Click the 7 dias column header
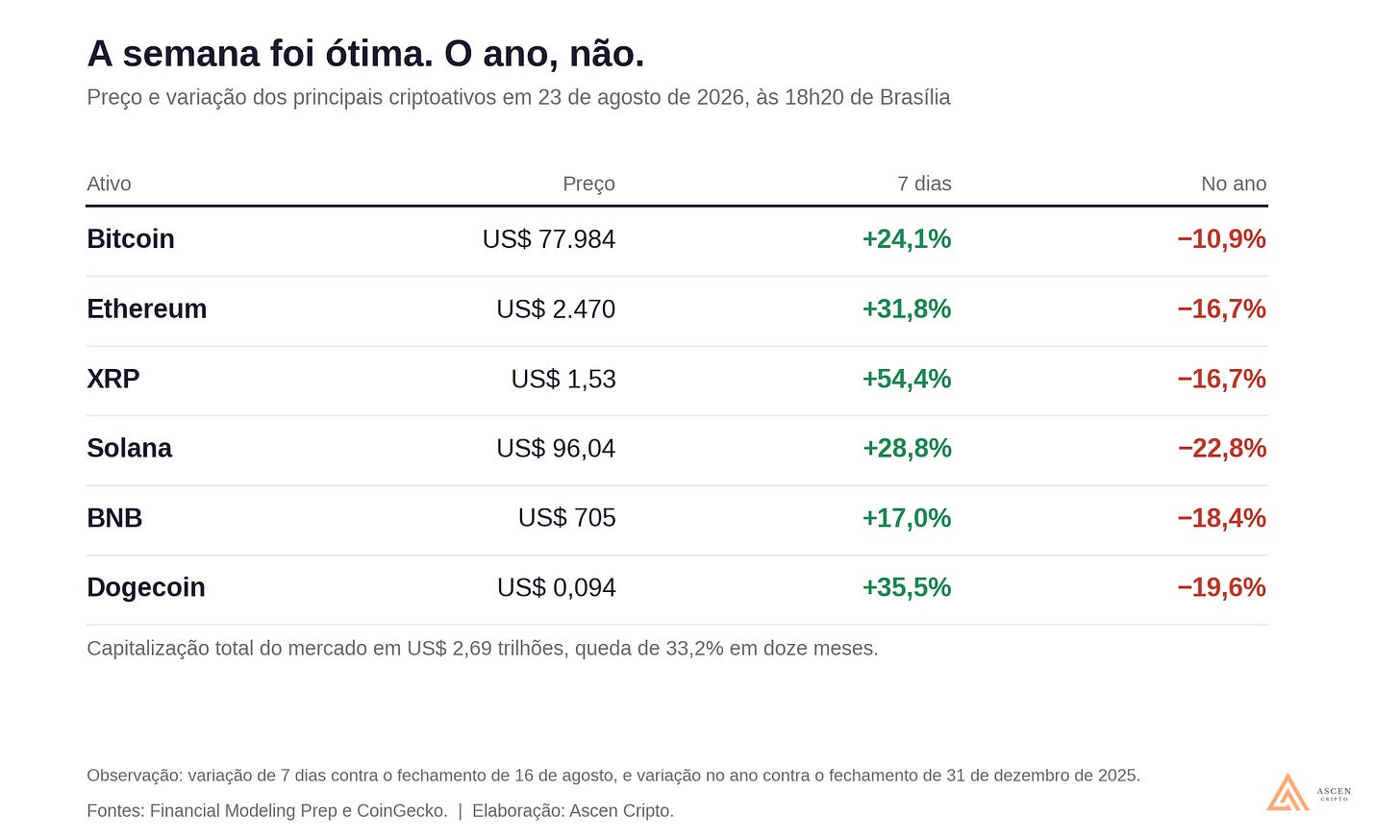The width and height of the screenshot is (1400, 840). pyautogui.click(x=924, y=184)
